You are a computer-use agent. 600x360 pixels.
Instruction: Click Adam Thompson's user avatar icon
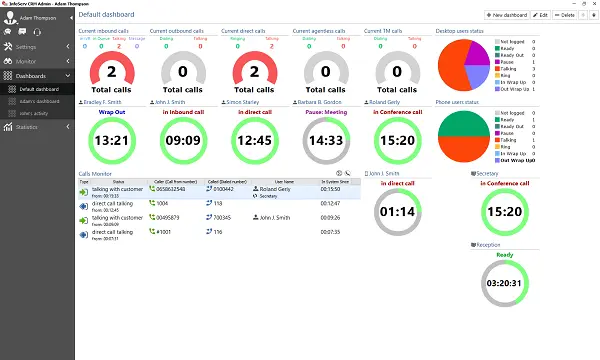tap(10, 17)
